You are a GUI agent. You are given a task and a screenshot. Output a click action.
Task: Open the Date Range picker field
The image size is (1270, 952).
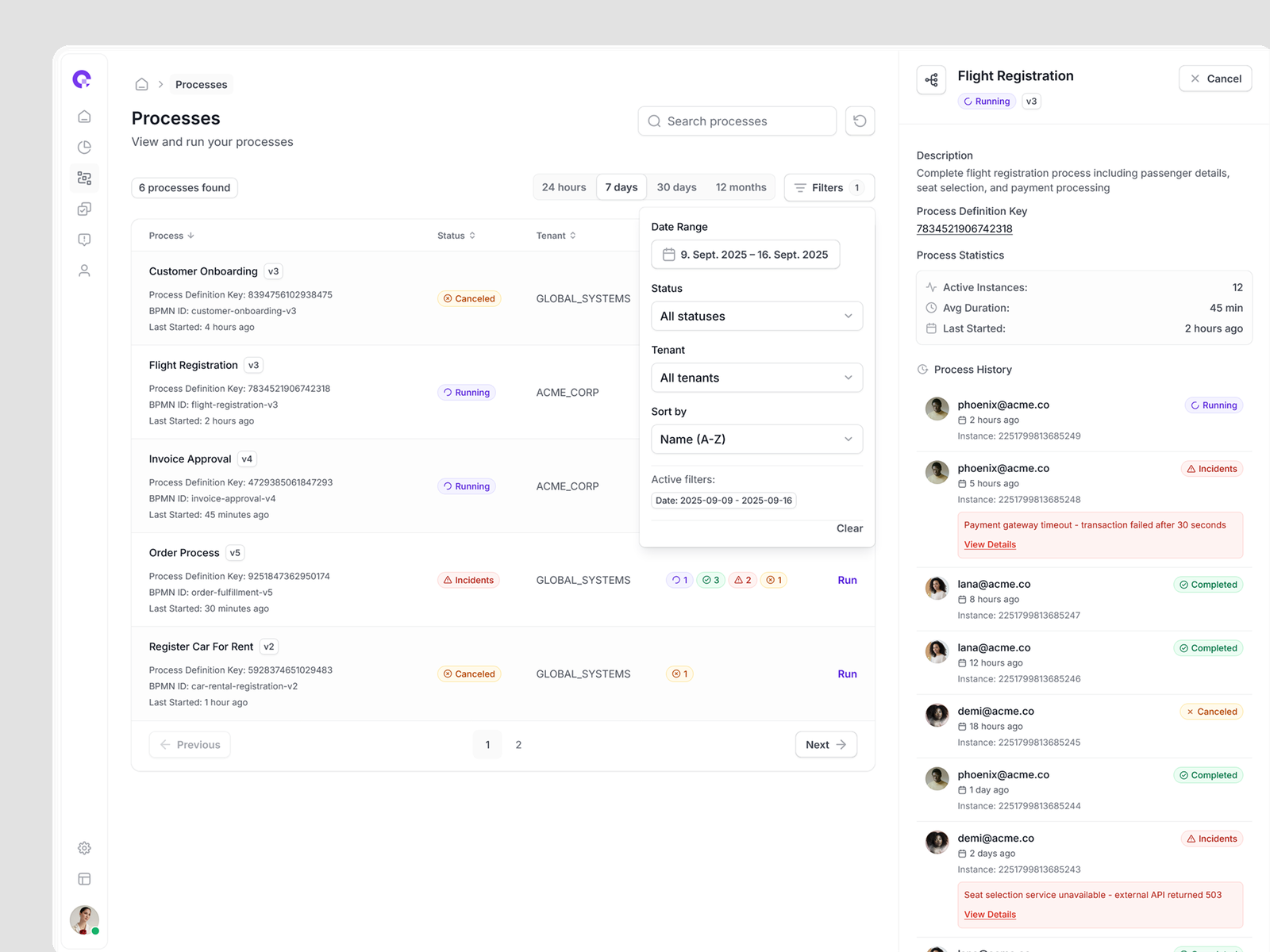[x=745, y=254]
